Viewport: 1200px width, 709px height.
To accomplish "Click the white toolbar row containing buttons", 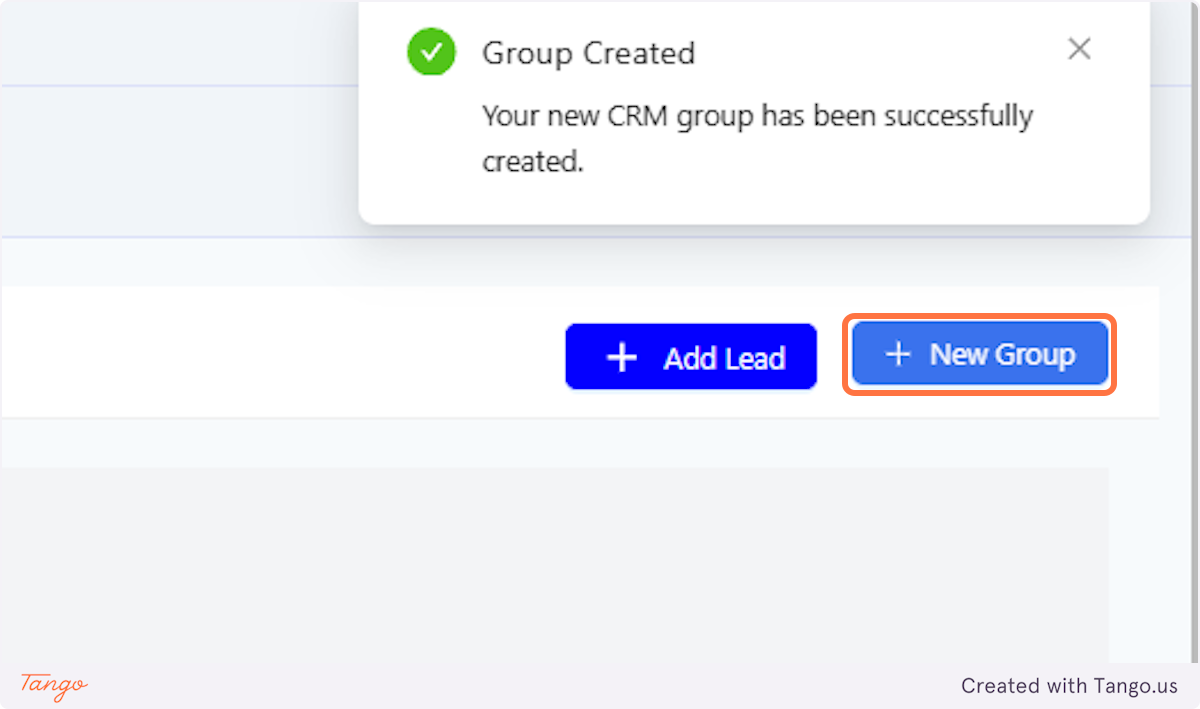I will click(300, 350).
